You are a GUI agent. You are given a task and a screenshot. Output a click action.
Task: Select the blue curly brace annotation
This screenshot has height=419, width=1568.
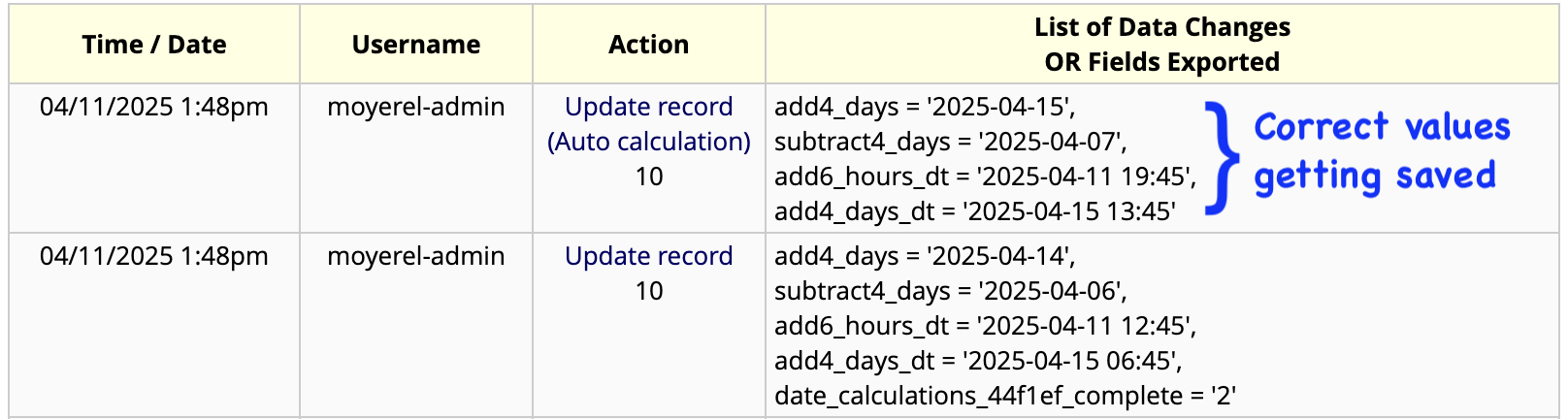pos(1222,157)
